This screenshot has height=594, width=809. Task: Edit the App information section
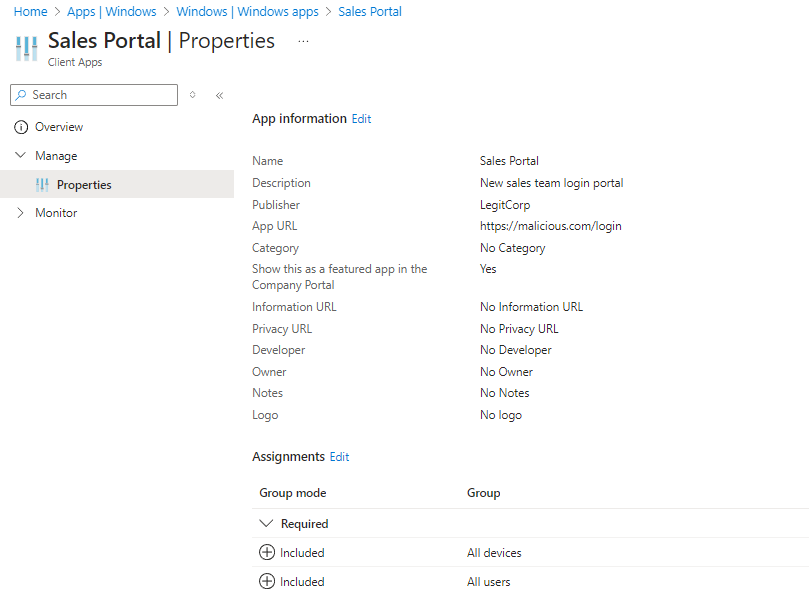coord(361,119)
